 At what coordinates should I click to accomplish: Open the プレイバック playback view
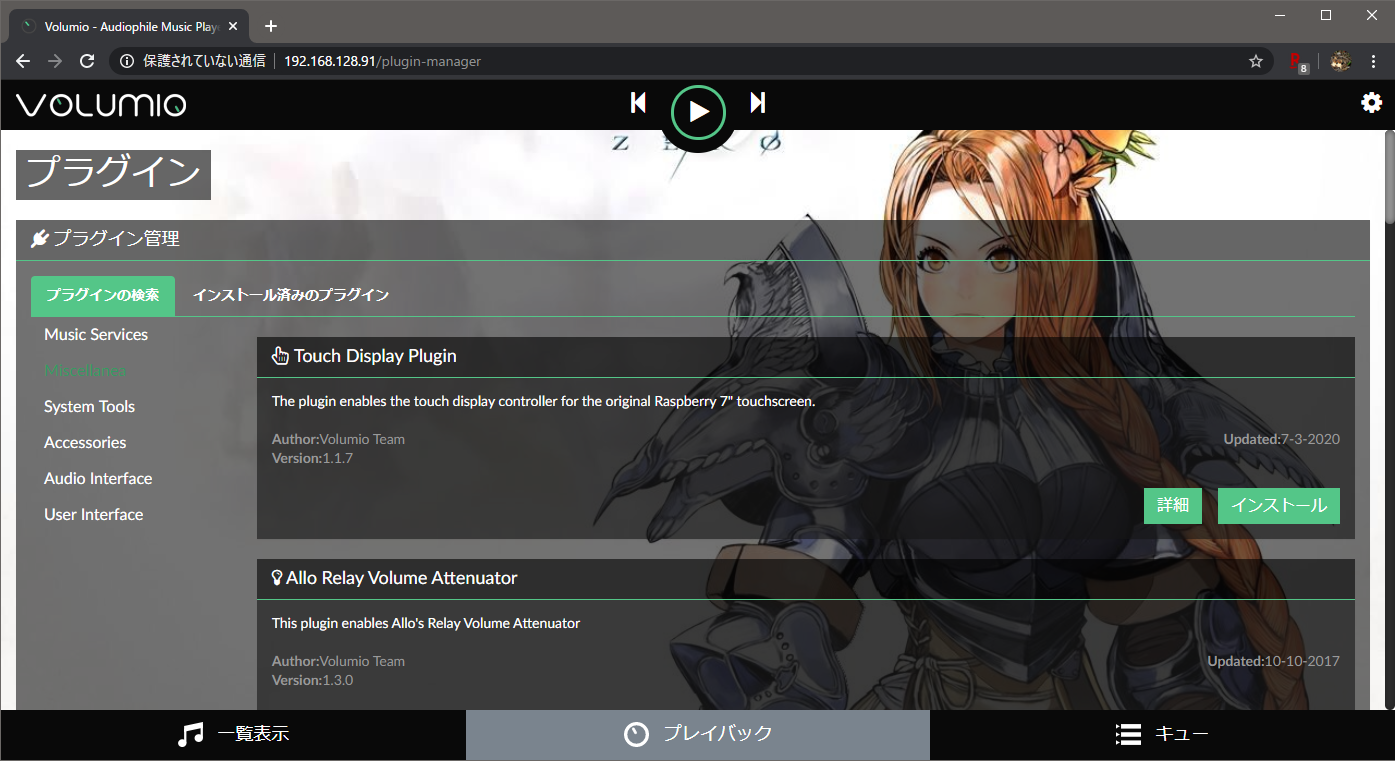(698, 735)
